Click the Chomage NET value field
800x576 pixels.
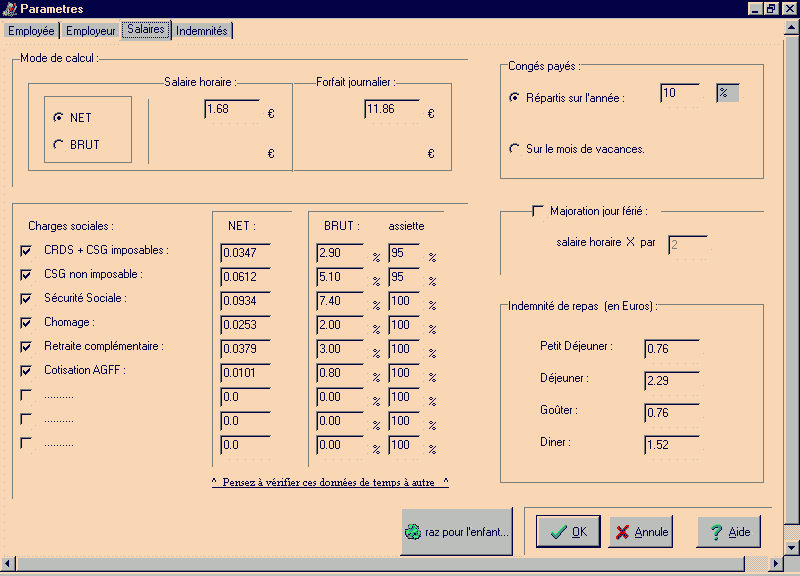click(245, 324)
